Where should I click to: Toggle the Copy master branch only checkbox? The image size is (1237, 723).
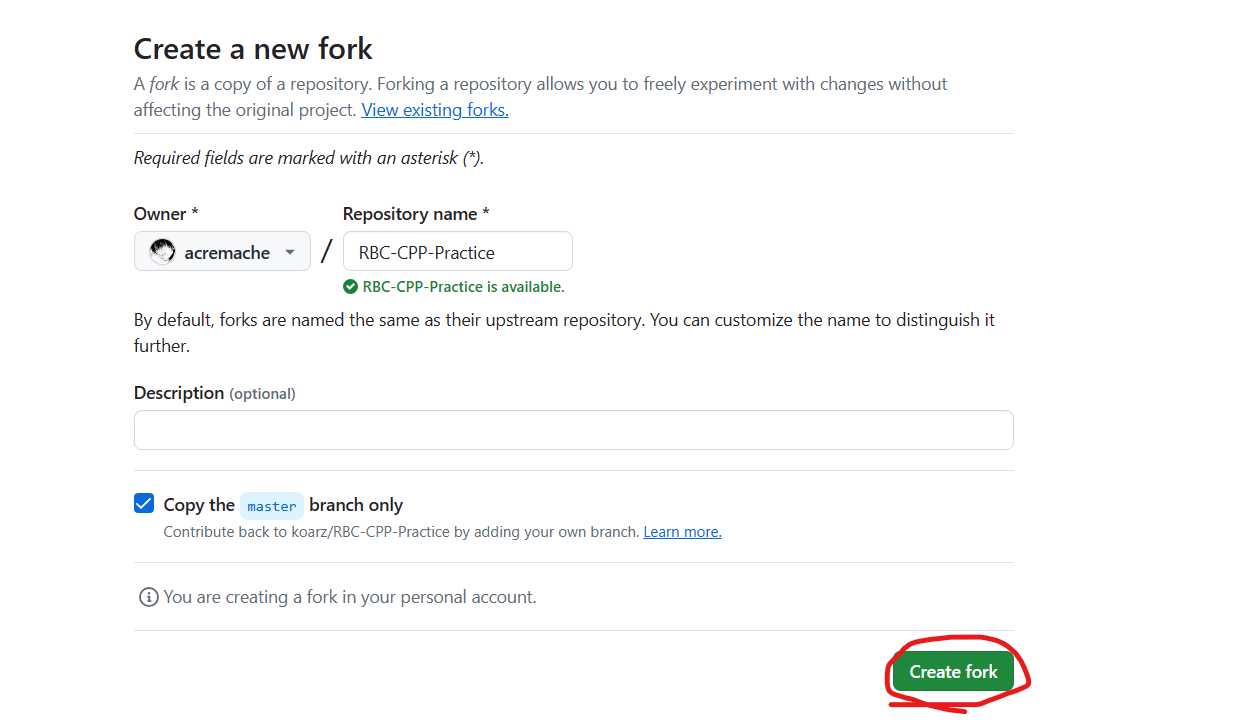[144, 504]
